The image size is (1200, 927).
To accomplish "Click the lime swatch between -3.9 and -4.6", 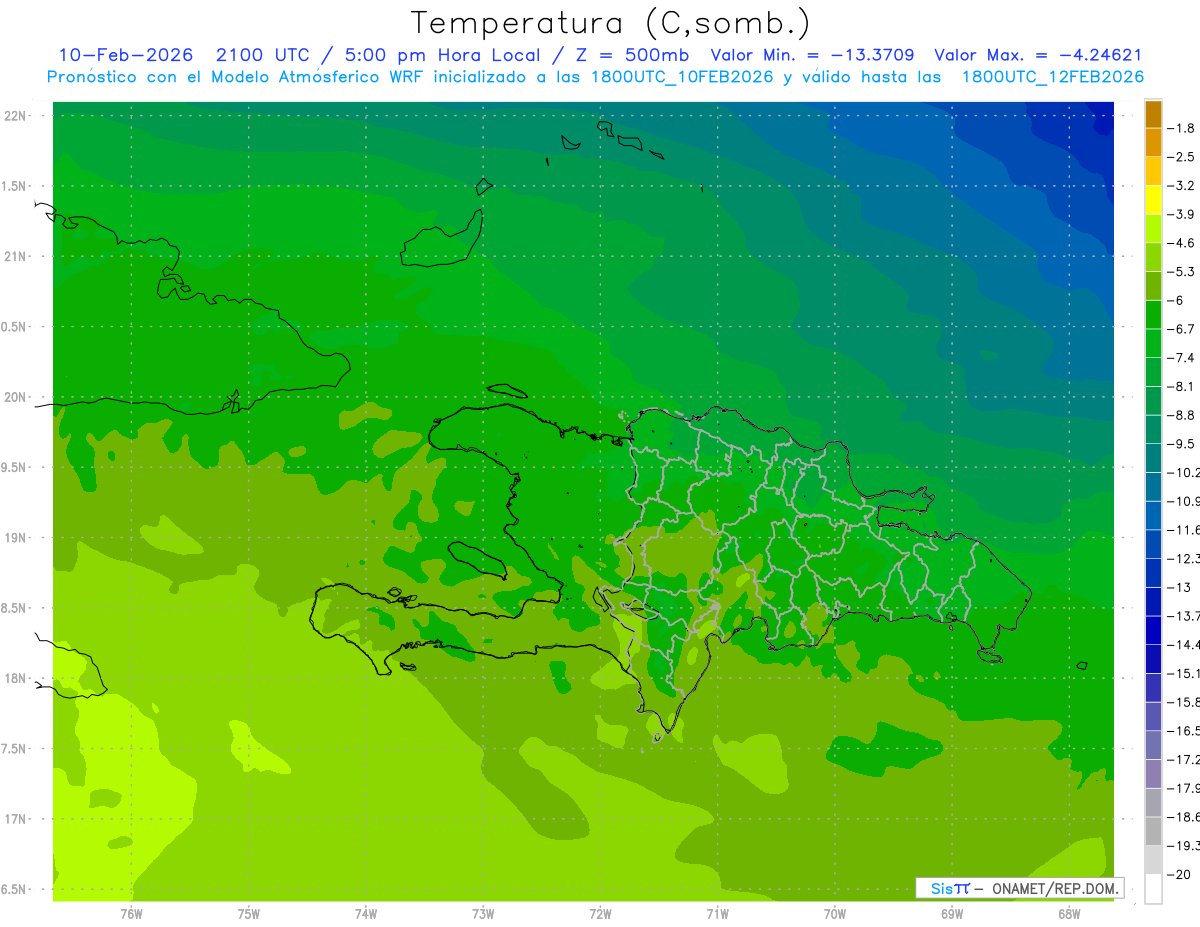I will [x=1153, y=228].
